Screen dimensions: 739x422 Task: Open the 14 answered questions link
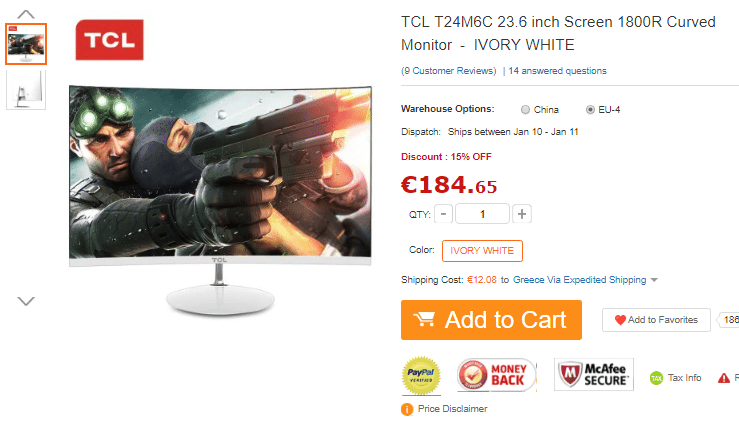coord(558,71)
